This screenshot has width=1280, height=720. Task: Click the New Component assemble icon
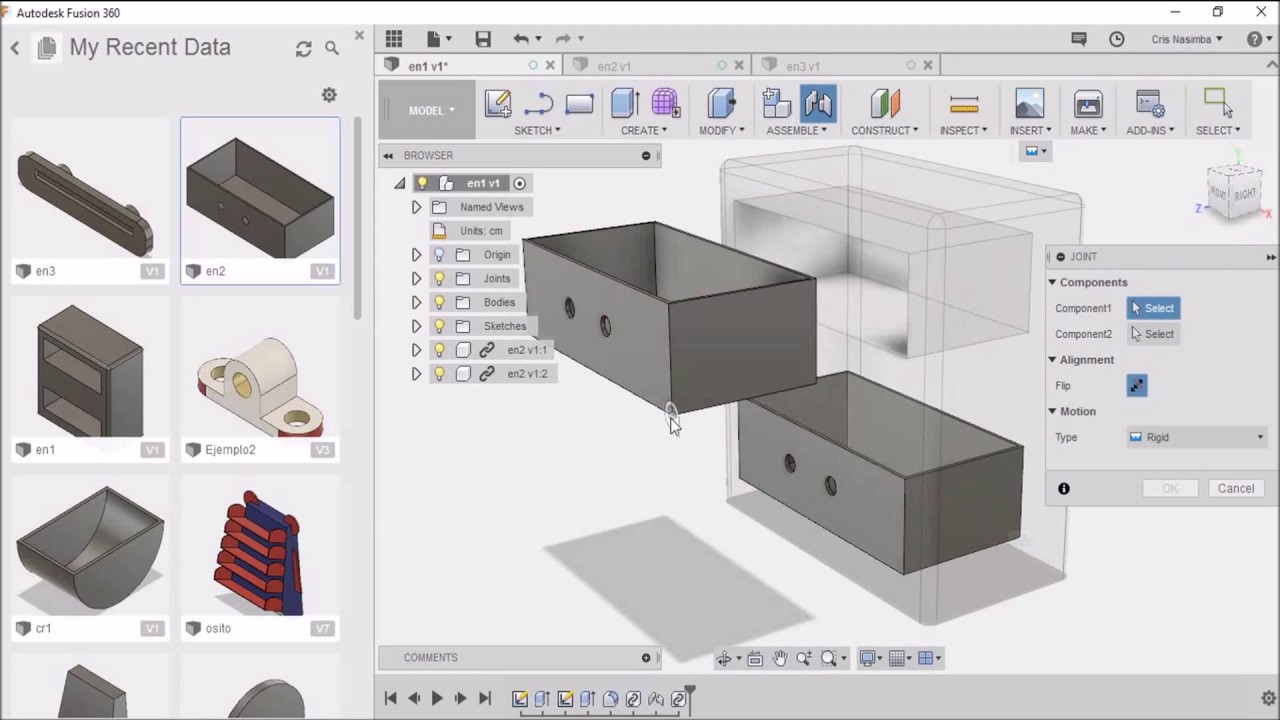tap(775, 104)
